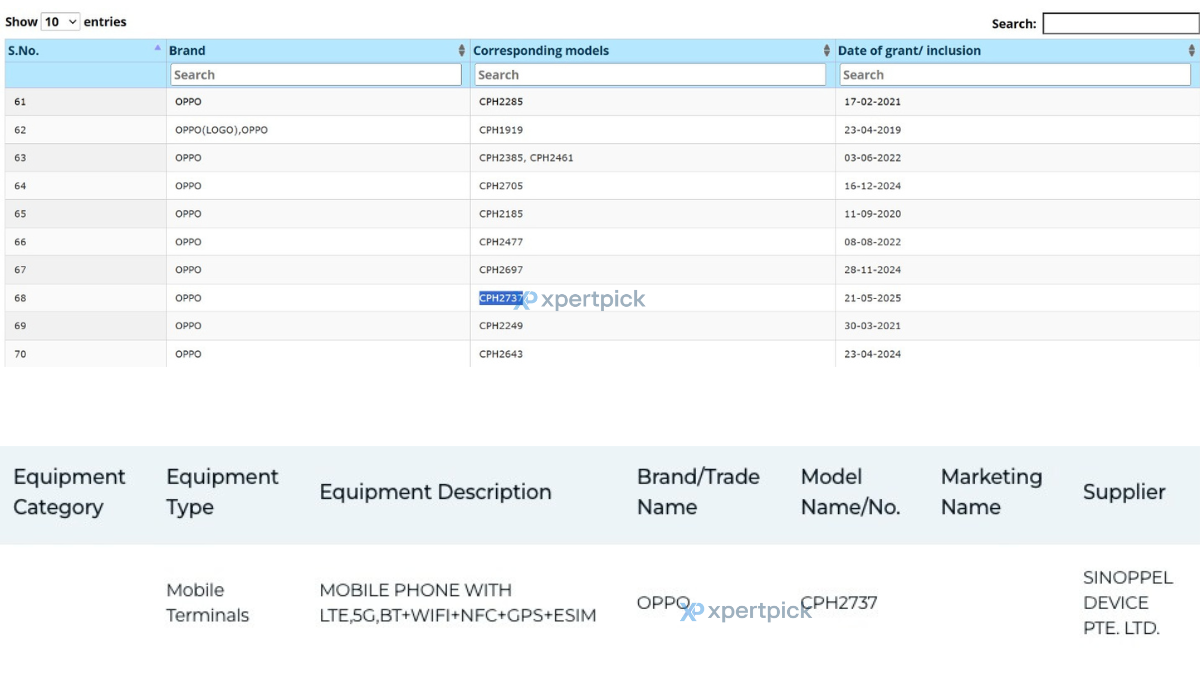Select serial number 65 cell
This screenshot has width=1200, height=680.
click(x=86, y=214)
